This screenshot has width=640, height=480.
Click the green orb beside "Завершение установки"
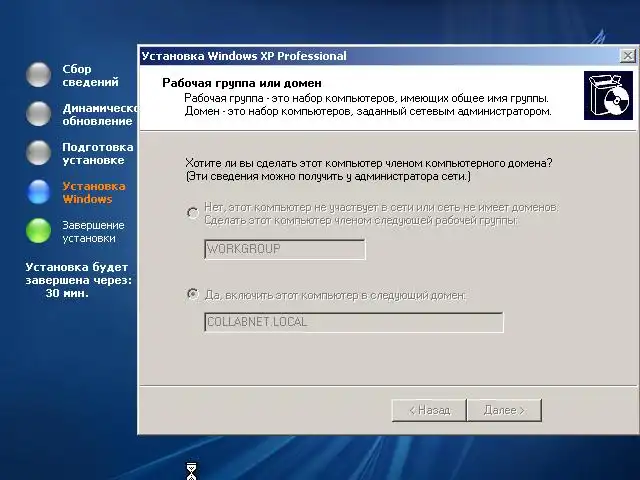coord(38,231)
